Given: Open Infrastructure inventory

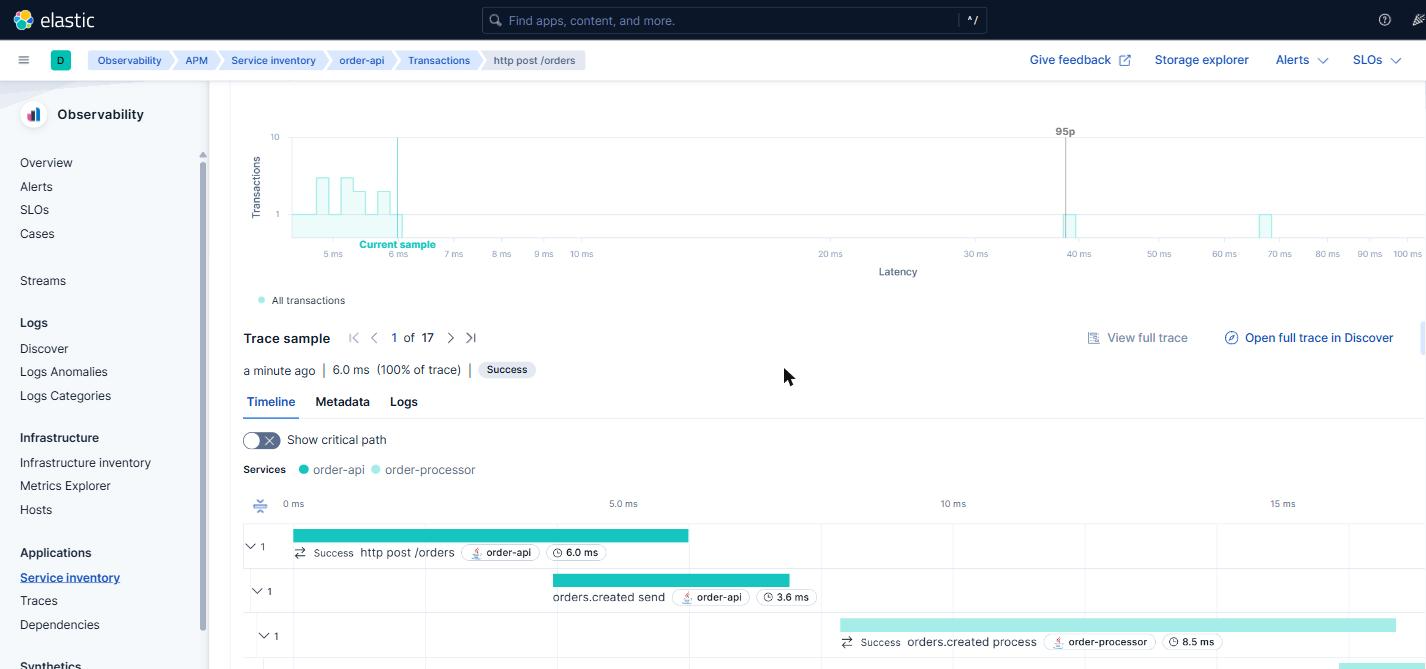Looking at the screenshot, I should click(85, 463).
